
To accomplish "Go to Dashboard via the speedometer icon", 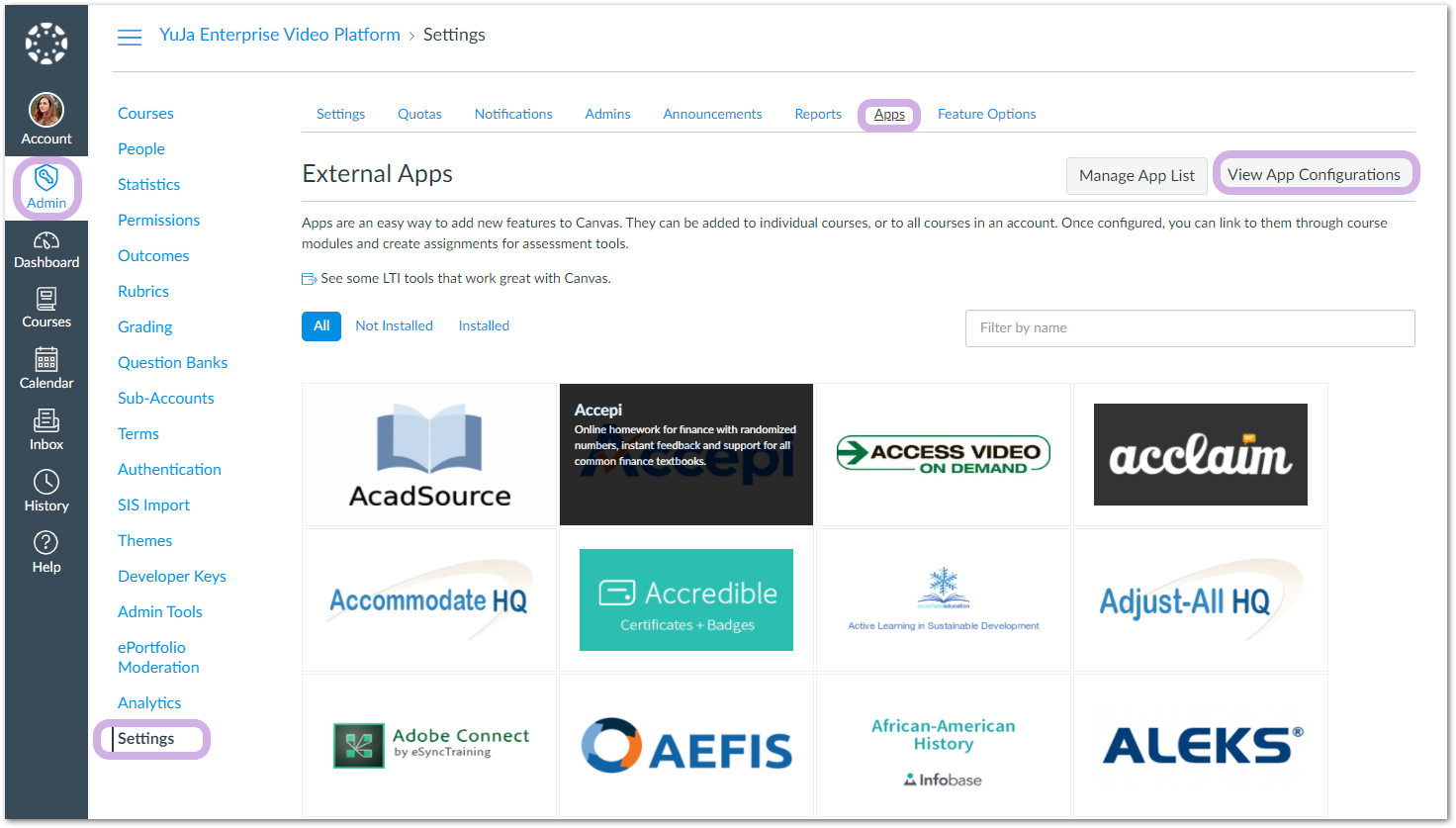I will (x=46, y=241).
